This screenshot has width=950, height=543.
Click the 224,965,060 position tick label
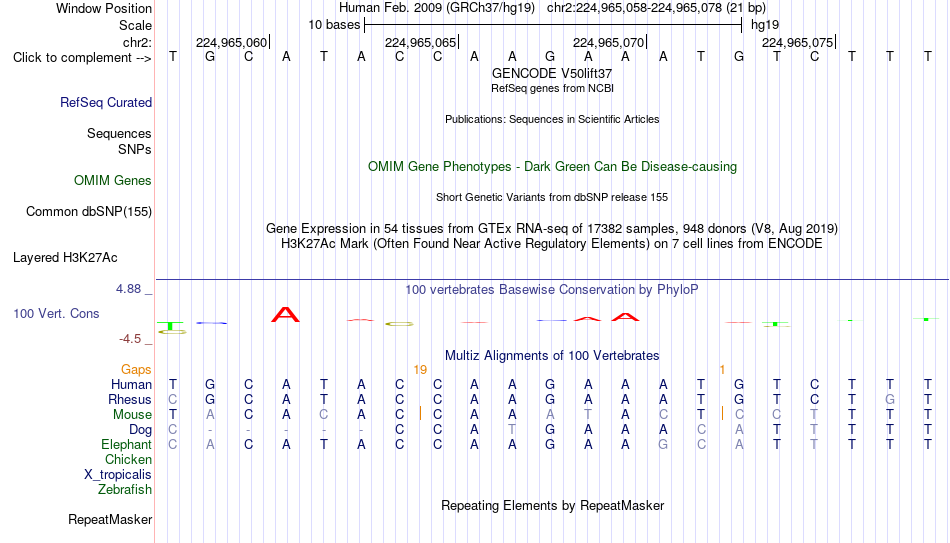click(x=231, y=42)
